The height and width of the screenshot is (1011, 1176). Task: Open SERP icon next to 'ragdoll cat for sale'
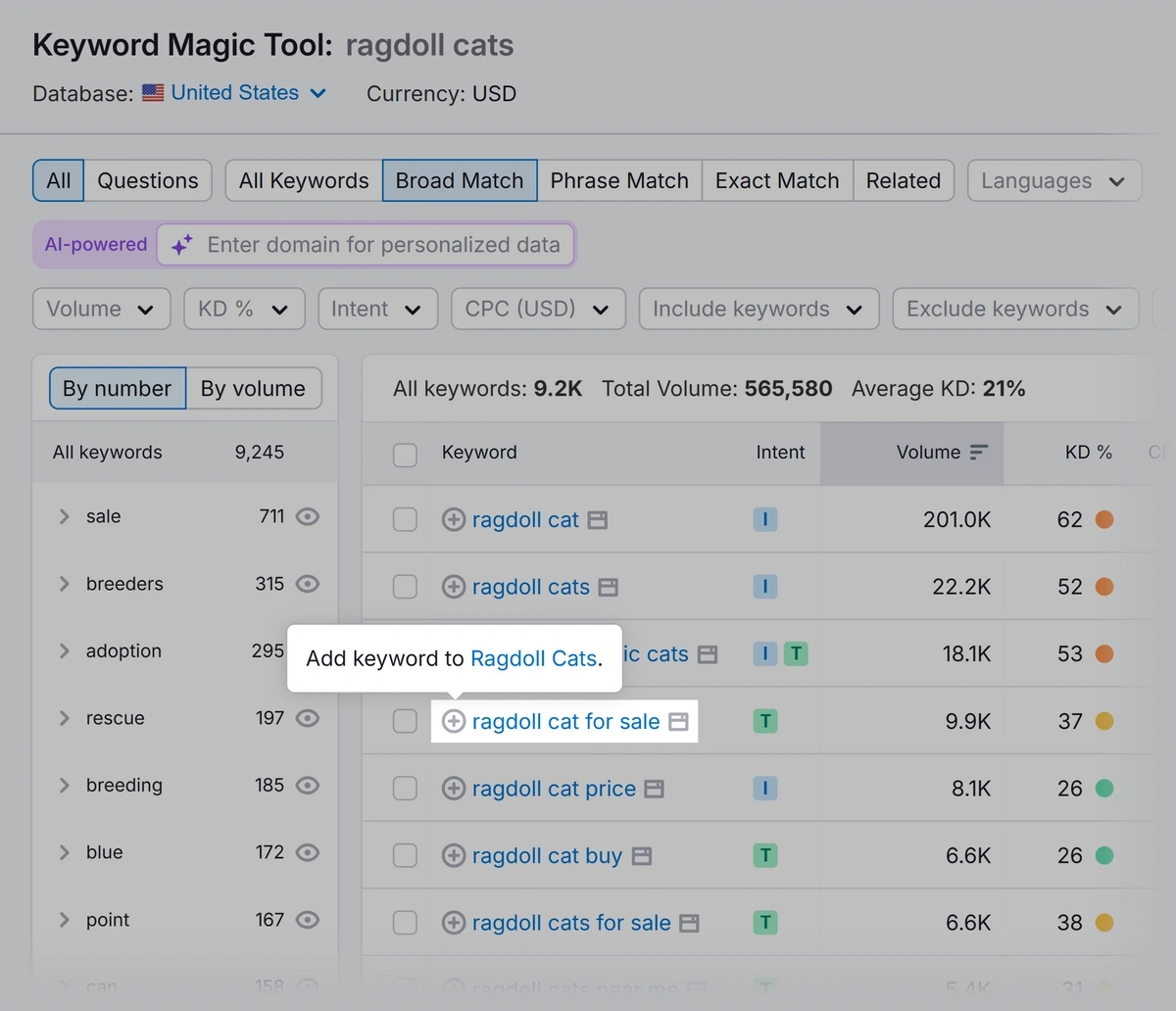click(678, 722)
